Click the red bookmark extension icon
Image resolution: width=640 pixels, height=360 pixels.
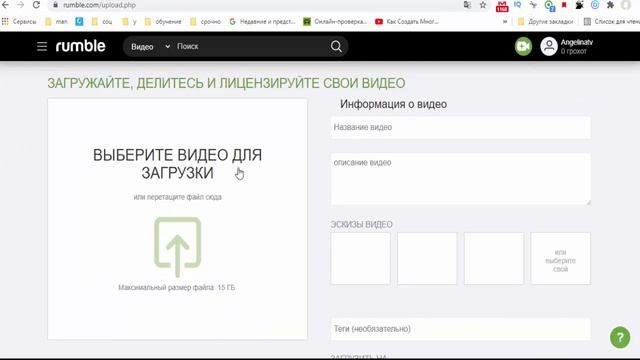(x=564, y=5)
